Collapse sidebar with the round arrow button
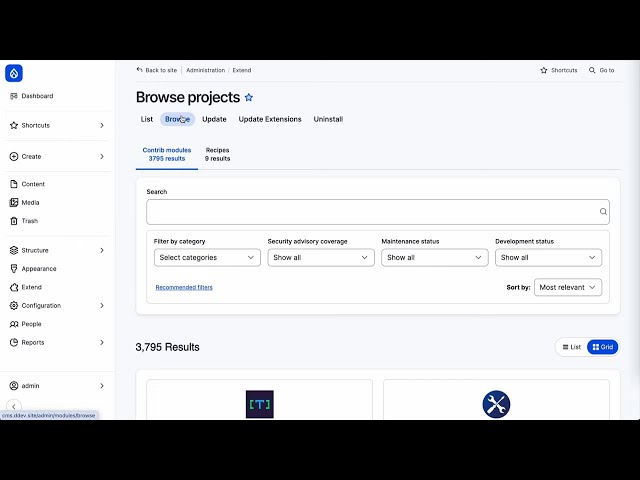This screenshot has width=640, height=480. point(14,407)
